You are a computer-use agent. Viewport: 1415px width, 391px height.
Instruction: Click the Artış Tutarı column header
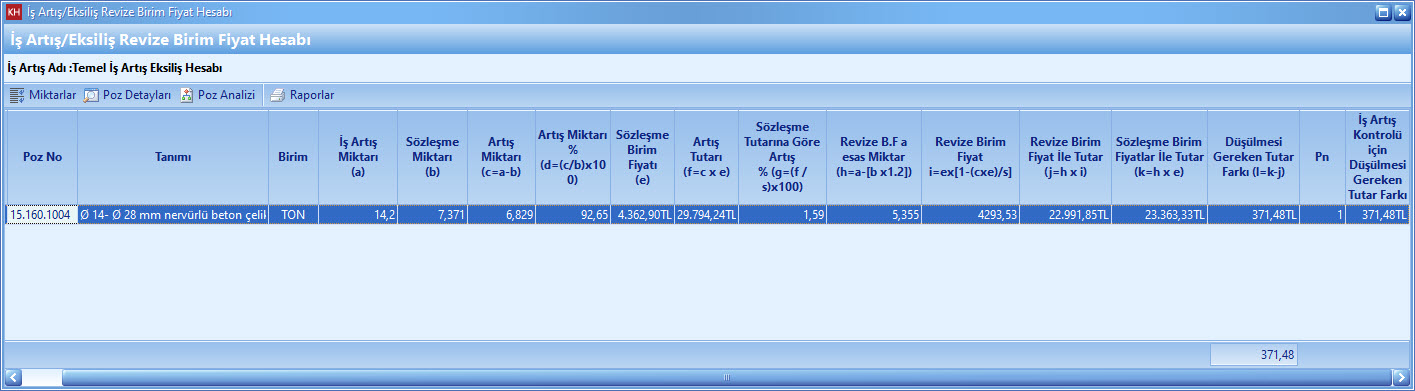[x=707, y=157]
